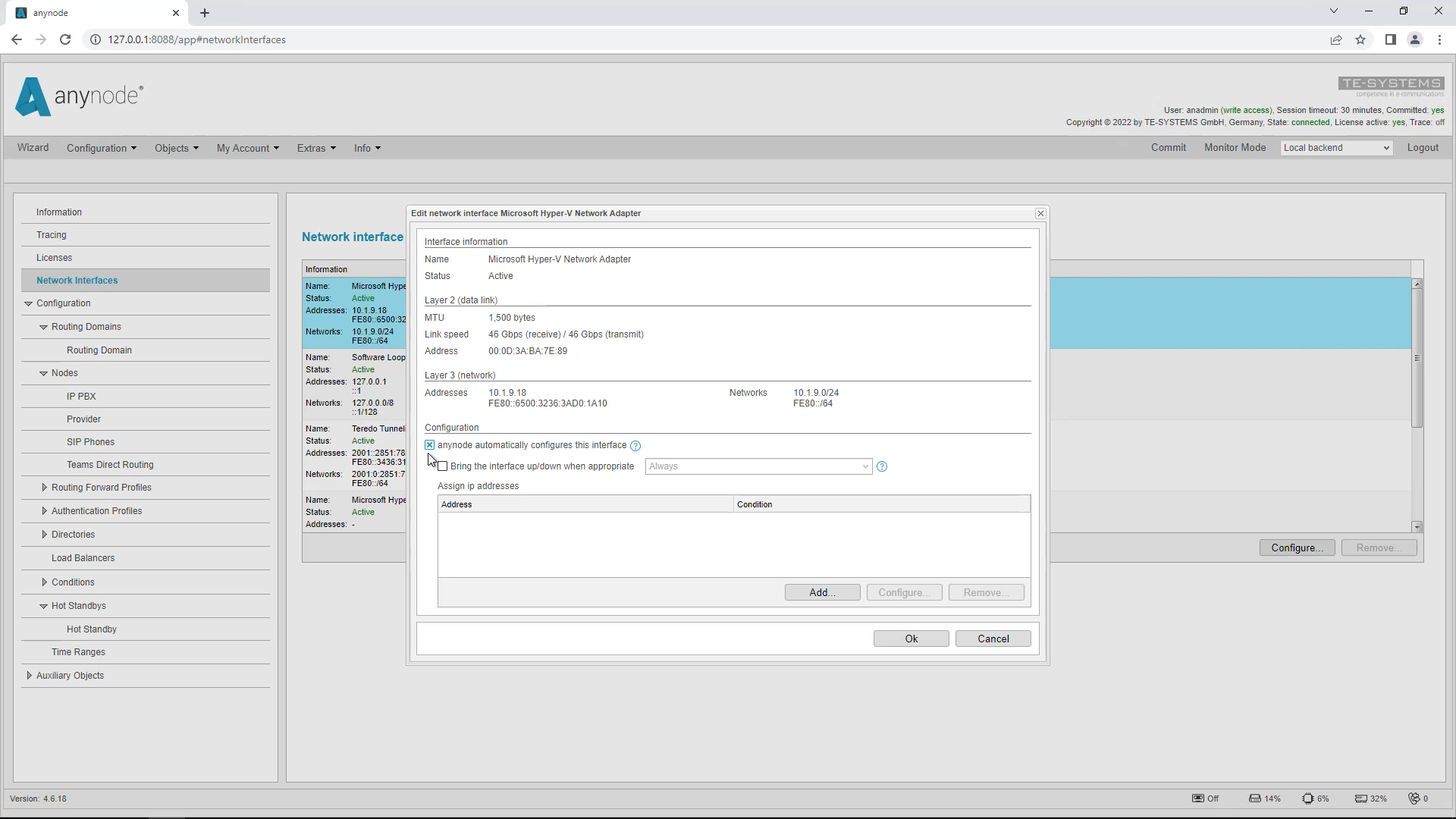
Task: Open the Configuration menu
Action: click(x=102, y=148)
